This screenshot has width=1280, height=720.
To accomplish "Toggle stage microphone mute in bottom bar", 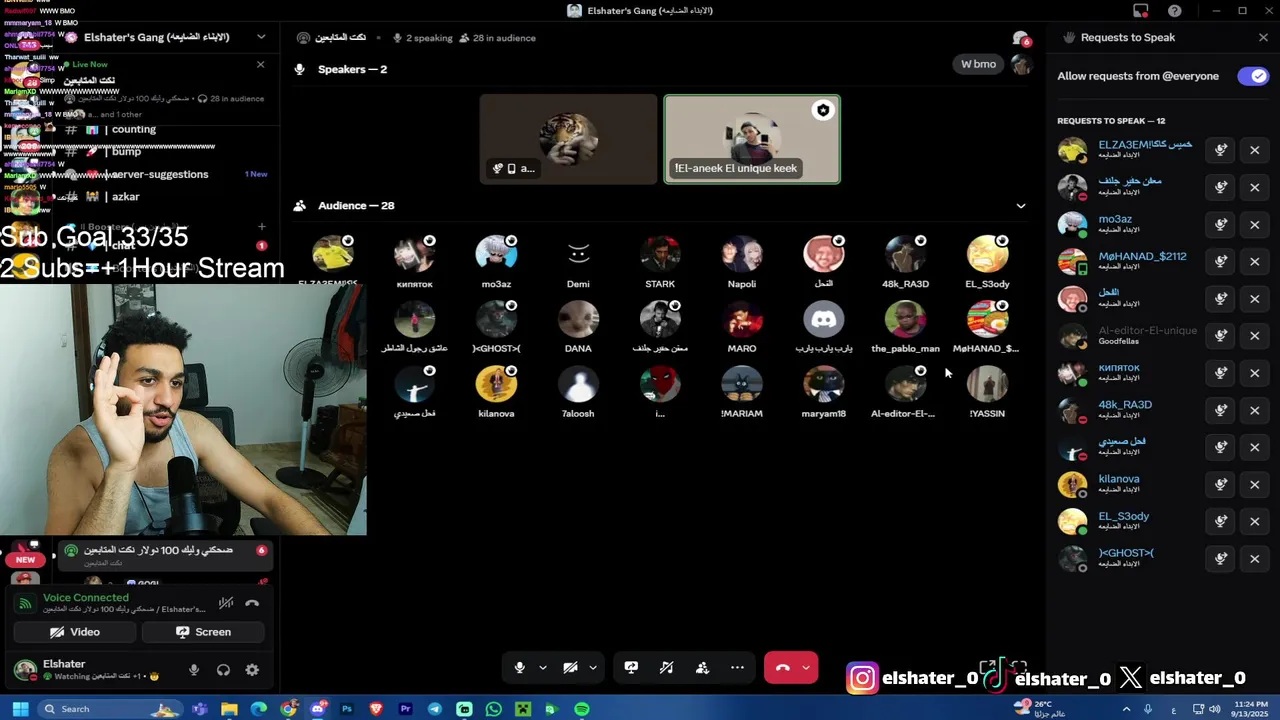I will tap(519, 668).
